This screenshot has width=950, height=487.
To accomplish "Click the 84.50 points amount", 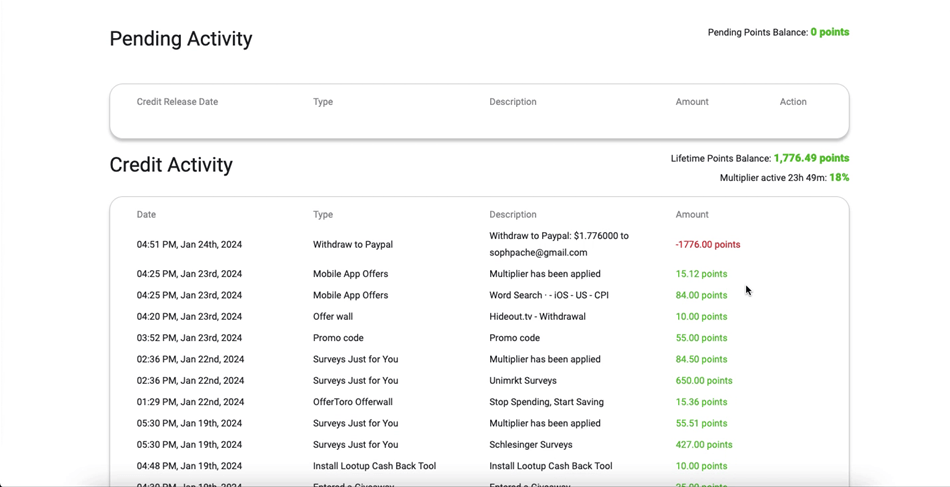I will (701, 359).
